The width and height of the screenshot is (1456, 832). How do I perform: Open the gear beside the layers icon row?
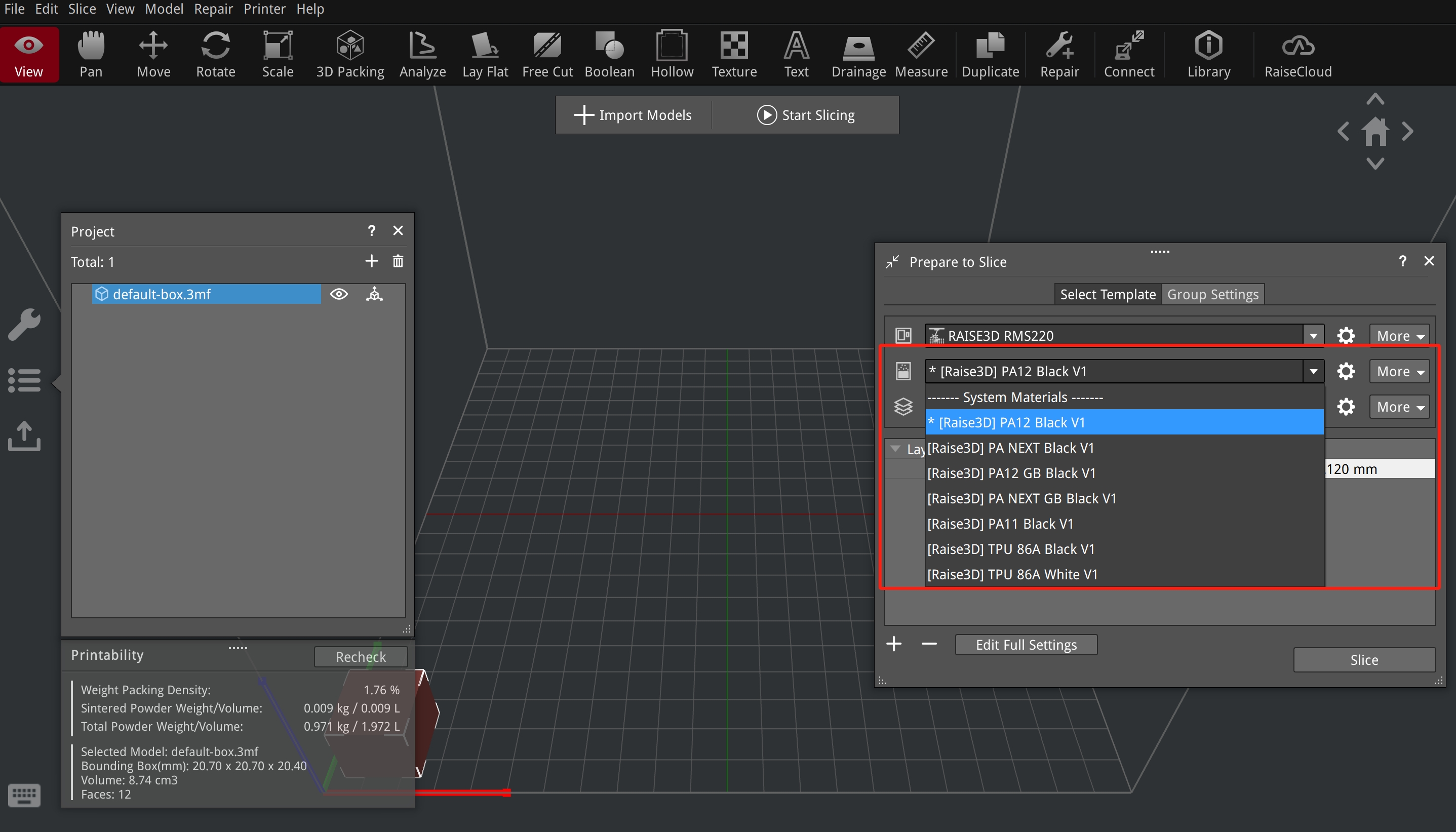click(x=1346, y=407)
